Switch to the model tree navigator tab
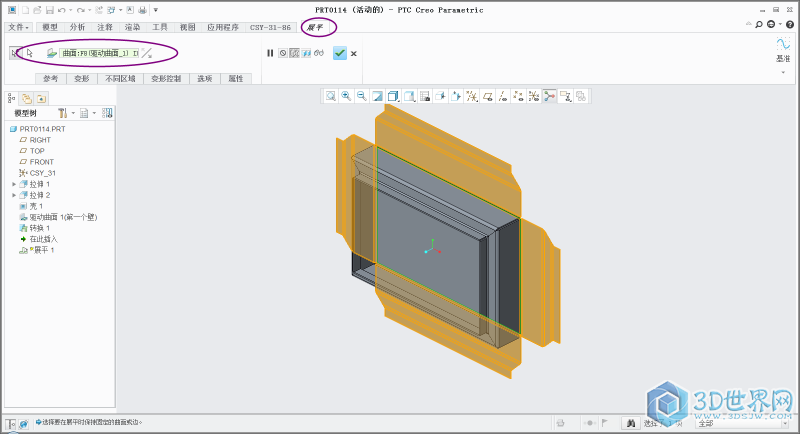The width and height of the screenshot is (800, 434). pos(12,98)
